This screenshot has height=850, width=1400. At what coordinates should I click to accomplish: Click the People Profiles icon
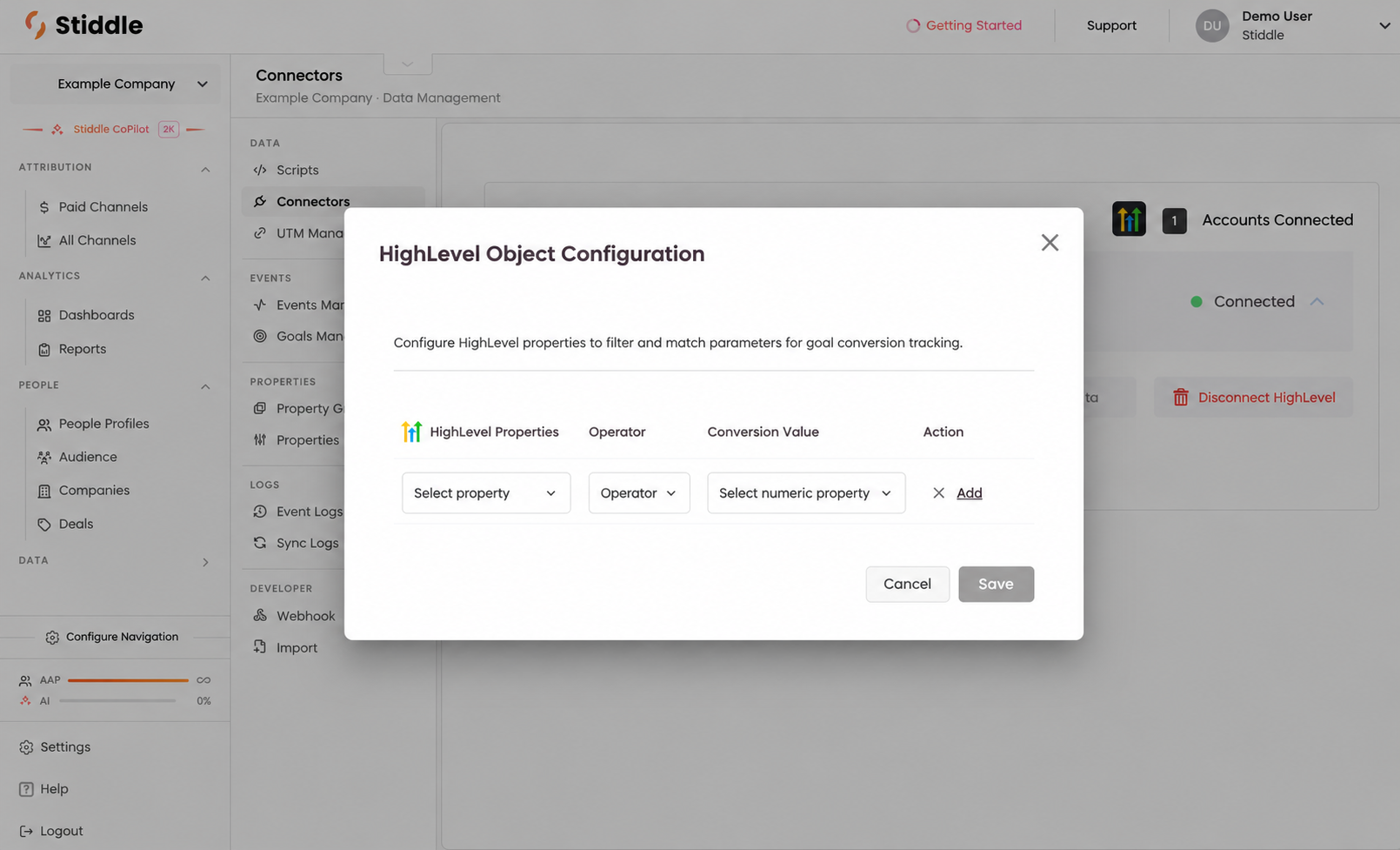pyautogui.click(x=43, y=425)
